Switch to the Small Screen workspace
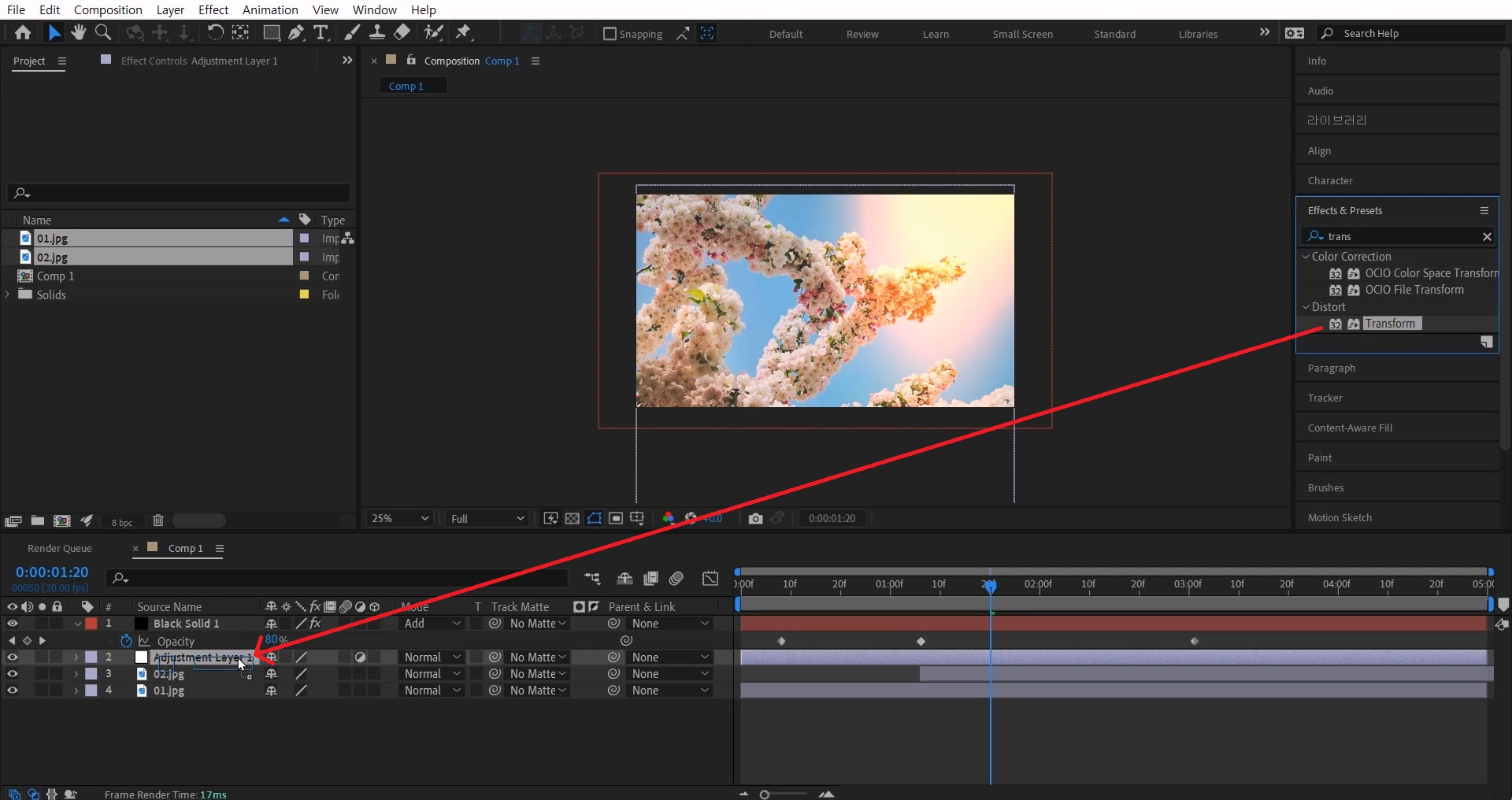Screen dimensions: 1512x800 coord(1022,34)
